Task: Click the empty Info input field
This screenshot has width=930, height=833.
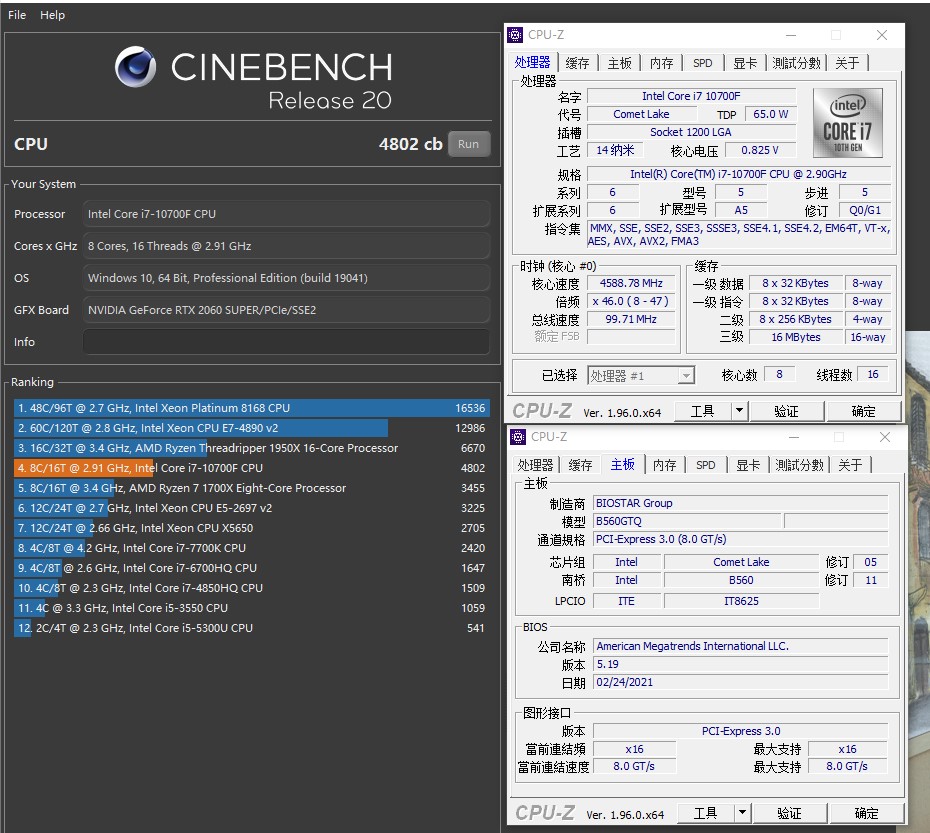Action: [286, 342]
